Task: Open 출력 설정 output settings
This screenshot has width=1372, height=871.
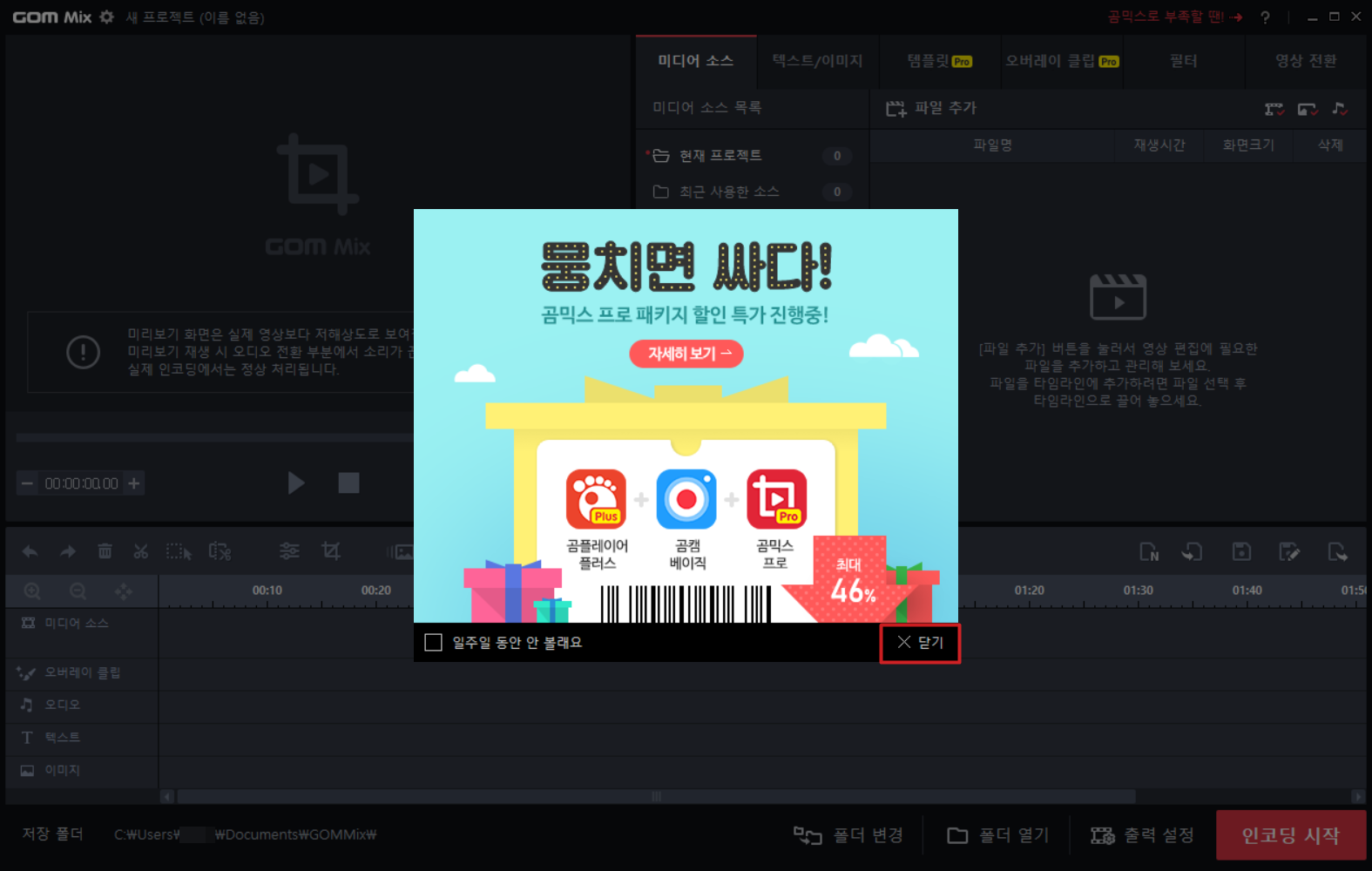Action: (1142, 835)
